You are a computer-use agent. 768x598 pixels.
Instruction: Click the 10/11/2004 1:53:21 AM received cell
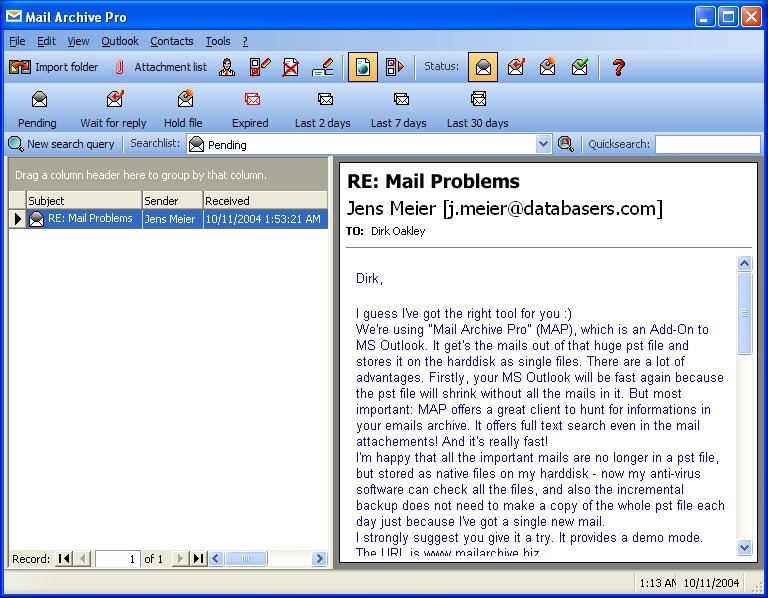(265, 218)
